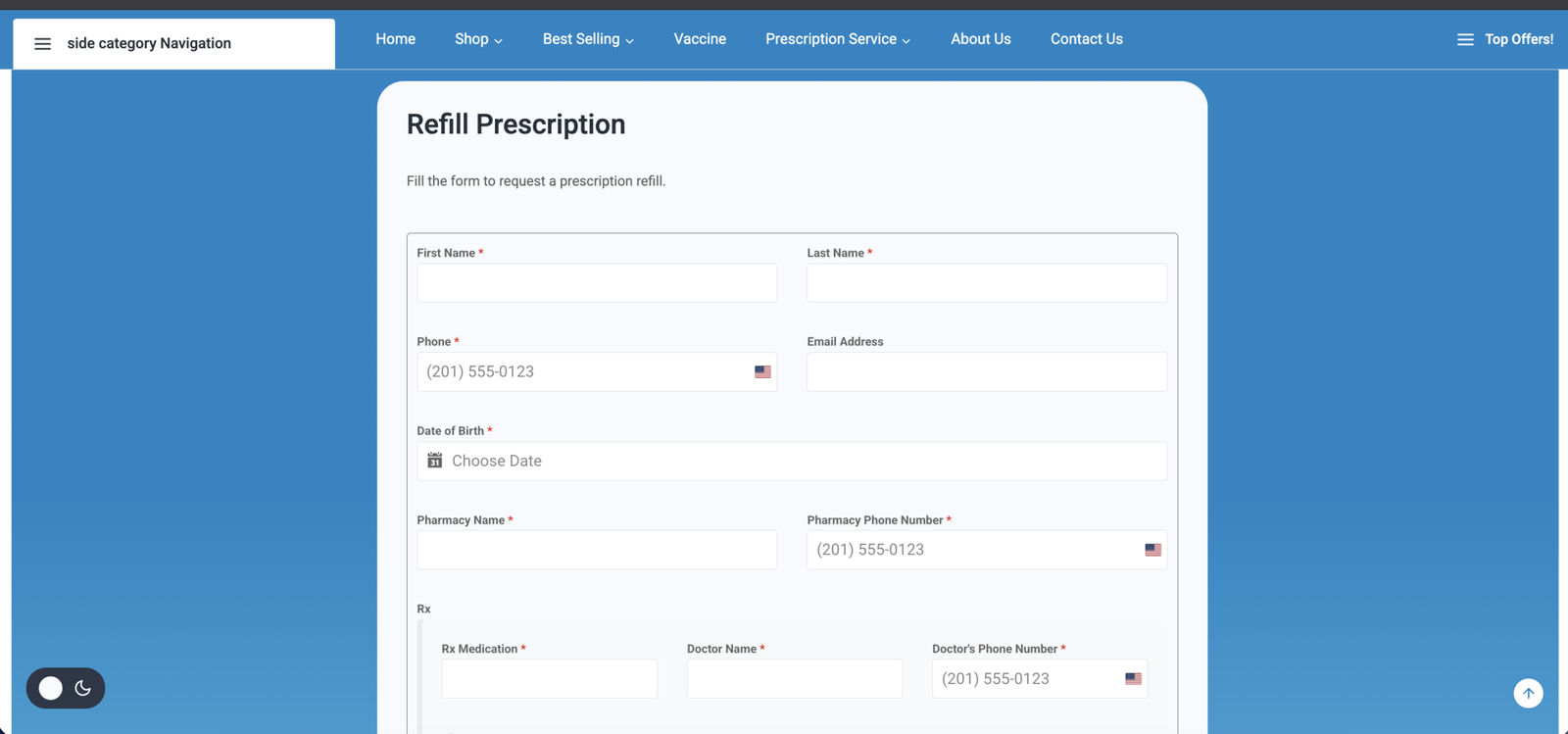Screen dimensions: 1568x734
Task: Open the Vaccine menu item
Action: [700, 39]
